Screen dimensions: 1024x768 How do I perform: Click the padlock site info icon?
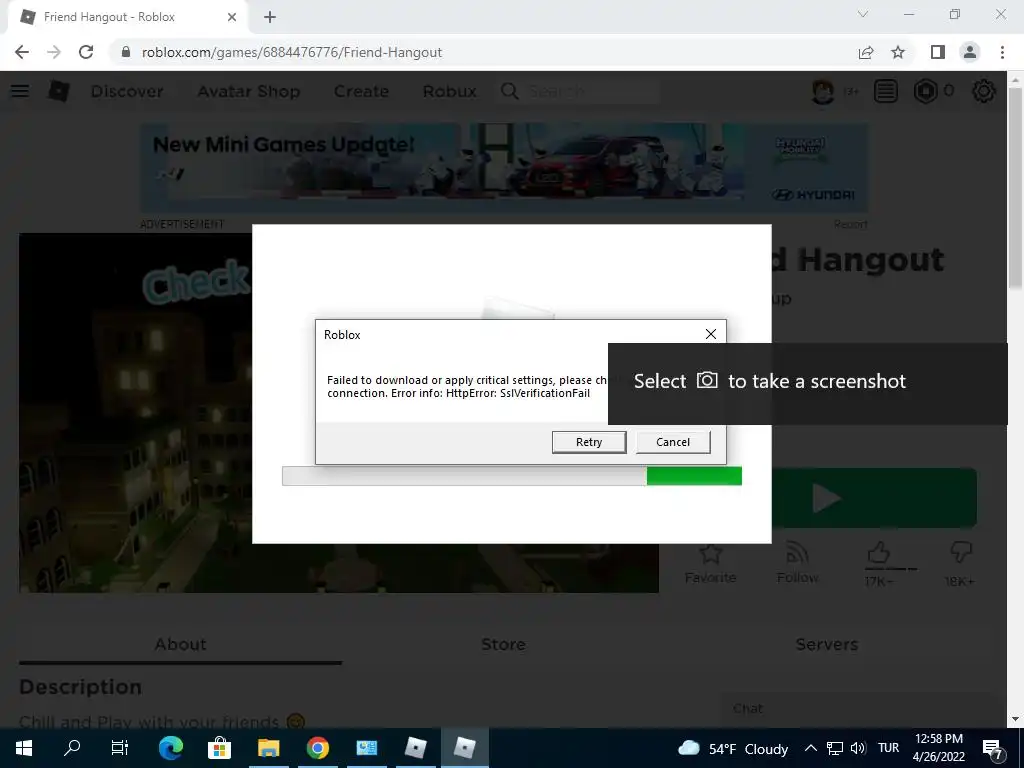pyautogui.click(x=126, y=52)
